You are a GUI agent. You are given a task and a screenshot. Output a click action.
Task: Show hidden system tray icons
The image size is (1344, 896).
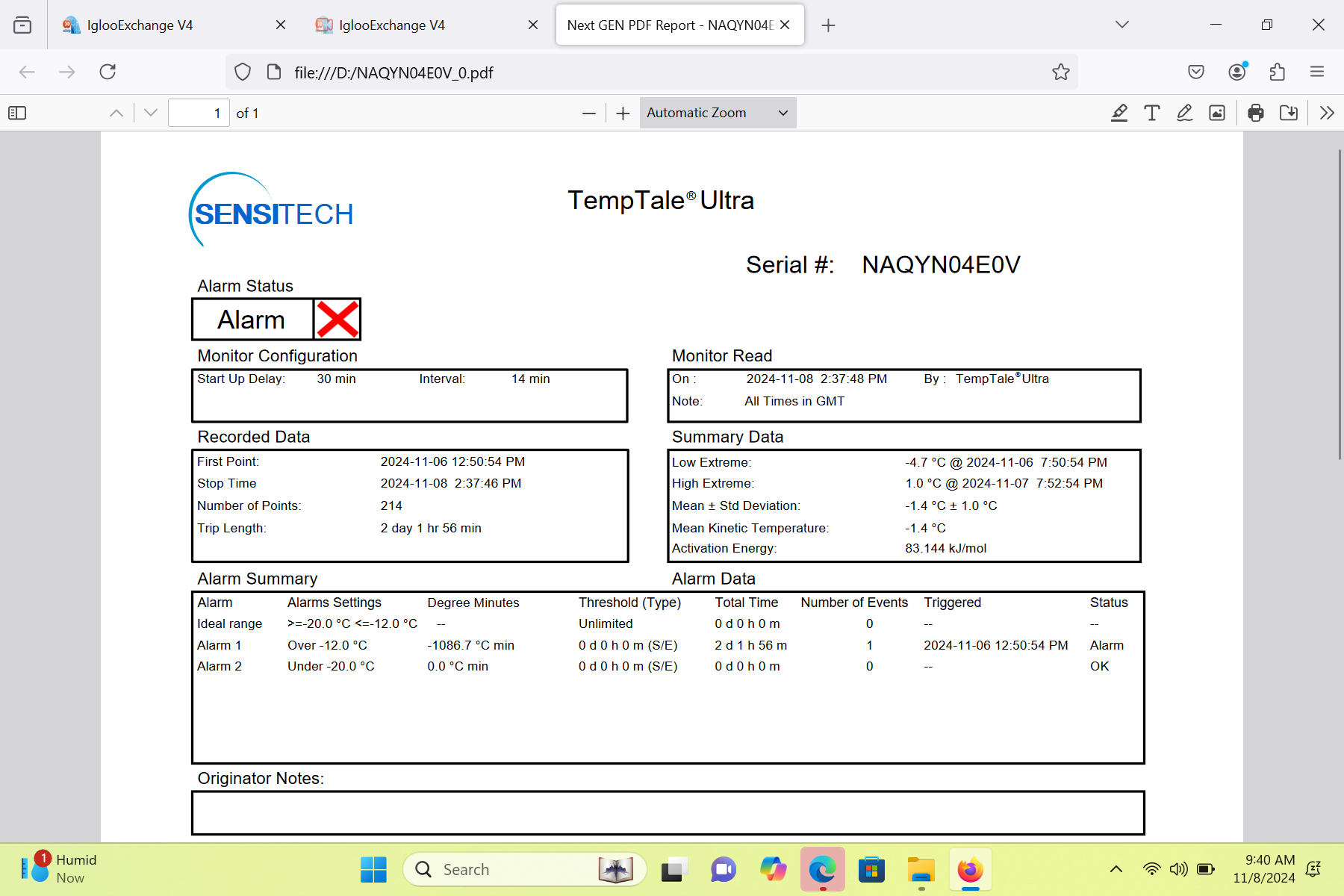click(x=1116, y=869)
